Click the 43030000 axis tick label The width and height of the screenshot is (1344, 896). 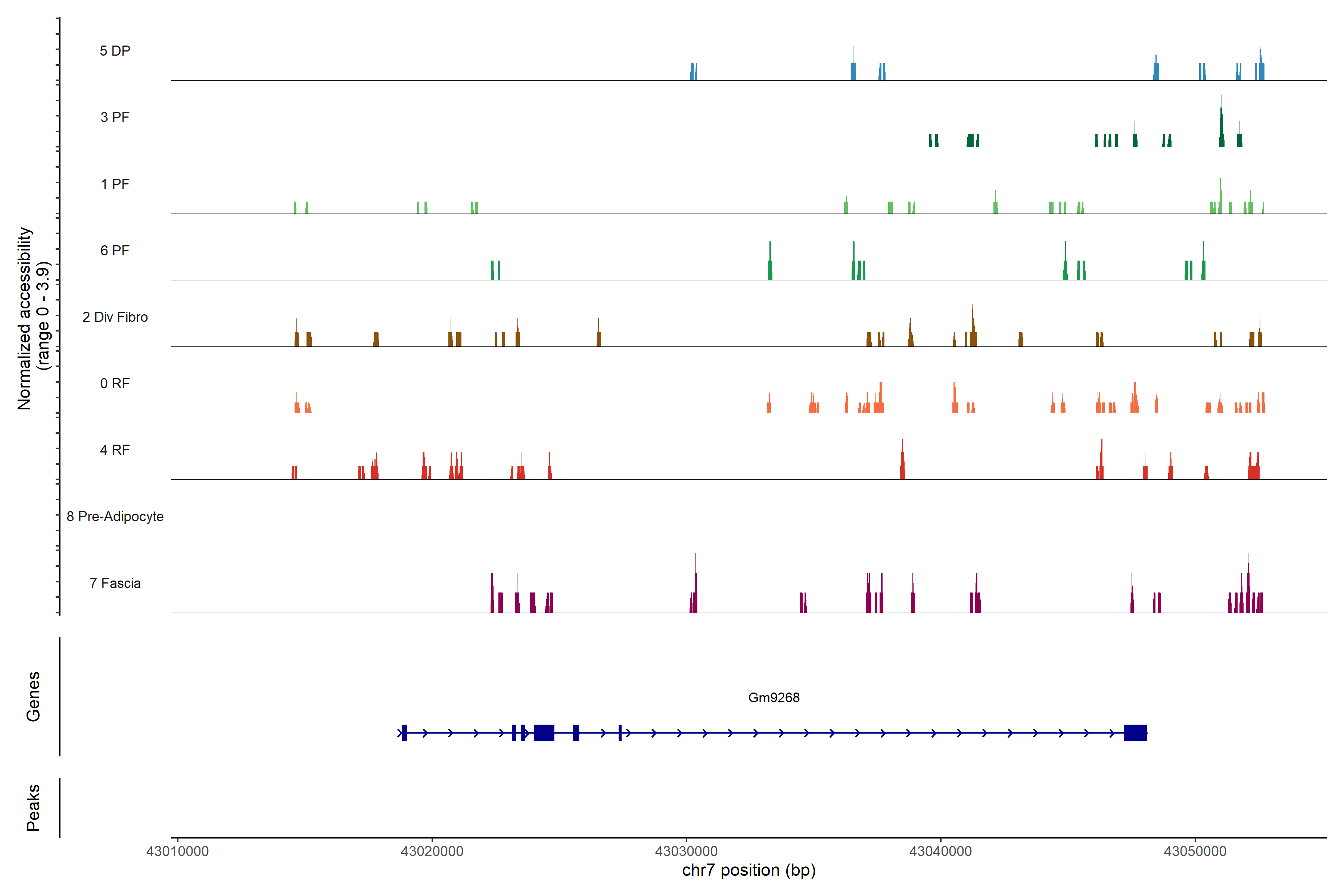click(x=686, y=851)
